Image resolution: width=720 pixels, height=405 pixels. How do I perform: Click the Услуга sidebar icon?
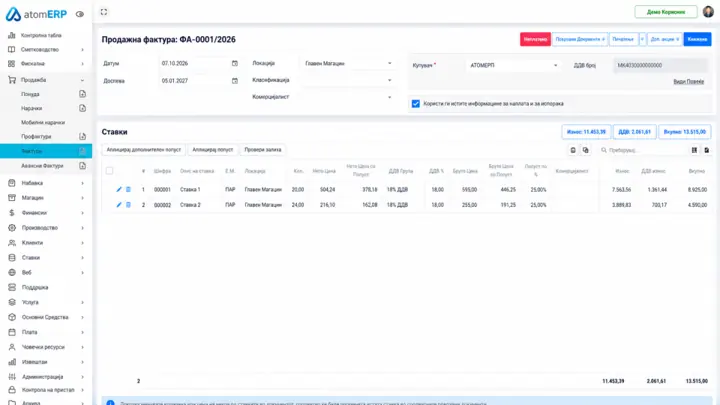12,302
